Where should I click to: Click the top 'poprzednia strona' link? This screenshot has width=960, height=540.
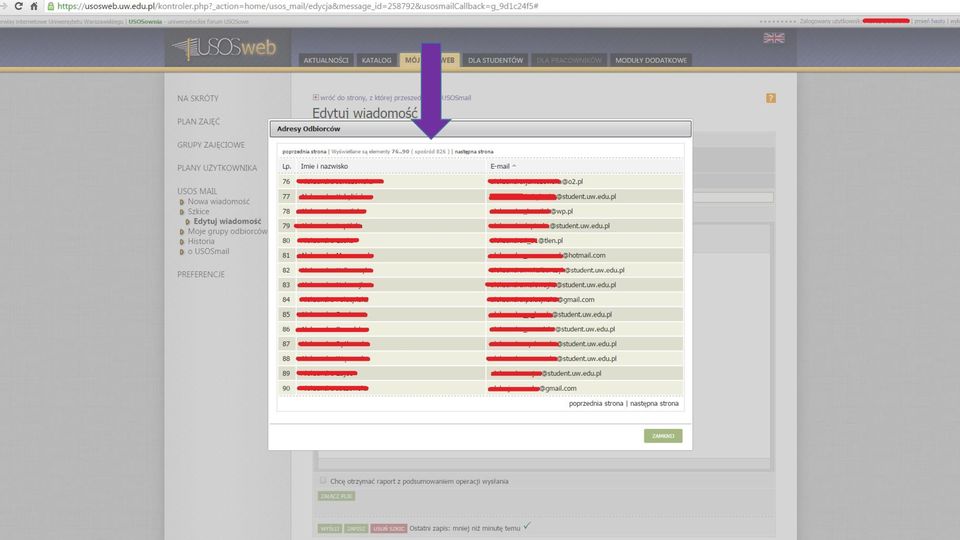click(304, 151)
